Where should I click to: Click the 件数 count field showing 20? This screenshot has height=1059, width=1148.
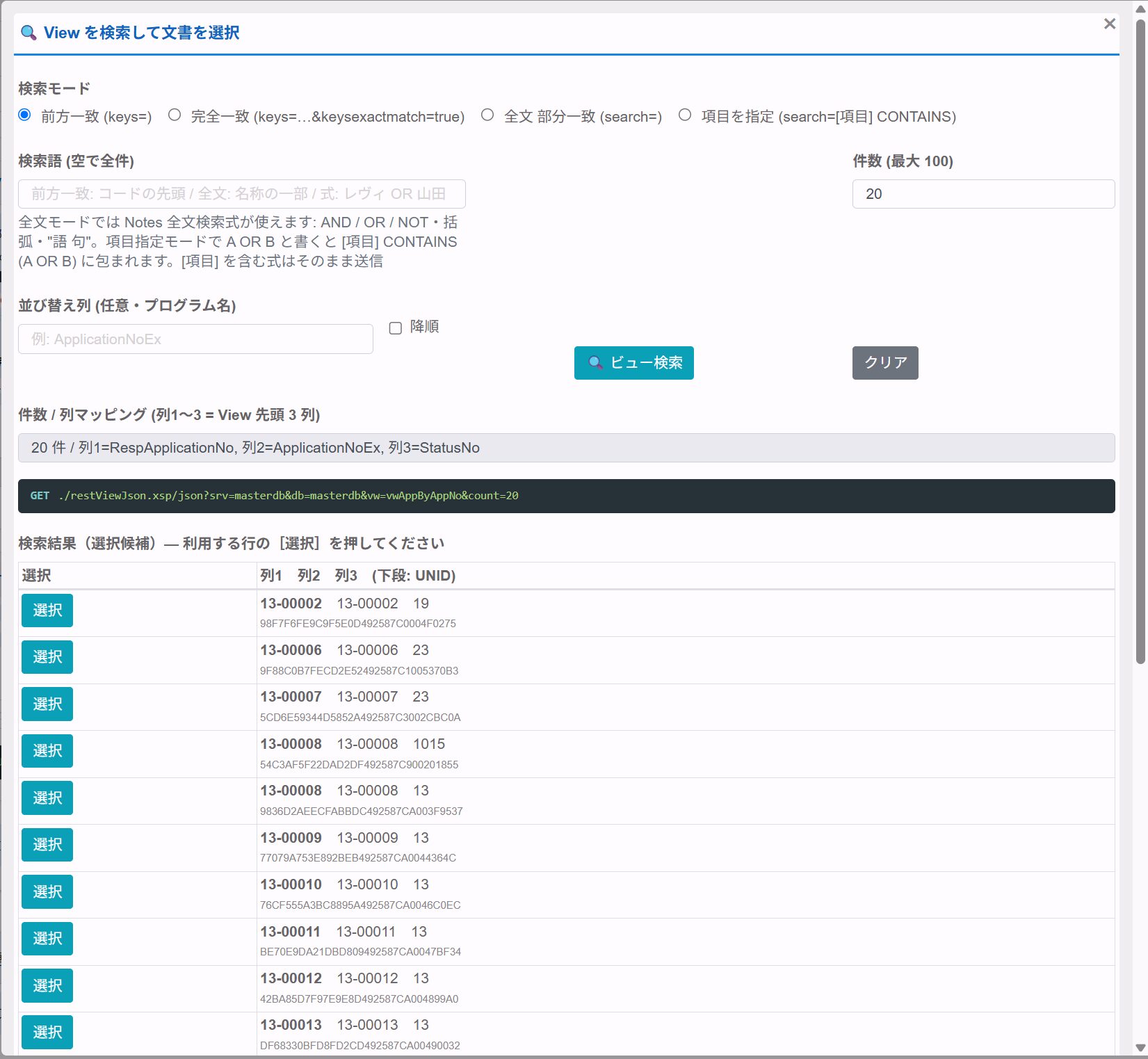[983, 194]
